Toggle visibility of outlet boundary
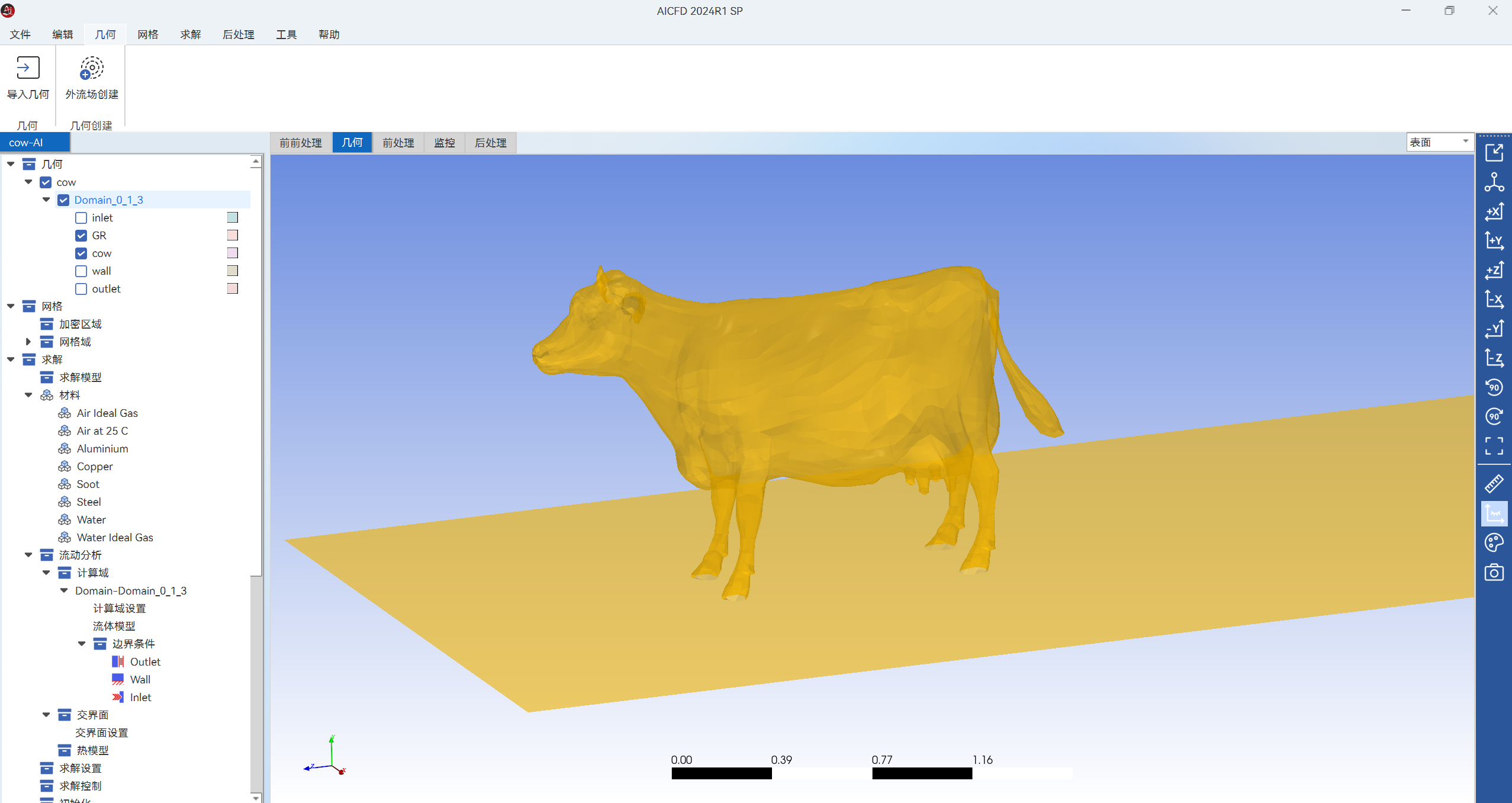Screen dimensions: 1512x803 coord(82,289)
